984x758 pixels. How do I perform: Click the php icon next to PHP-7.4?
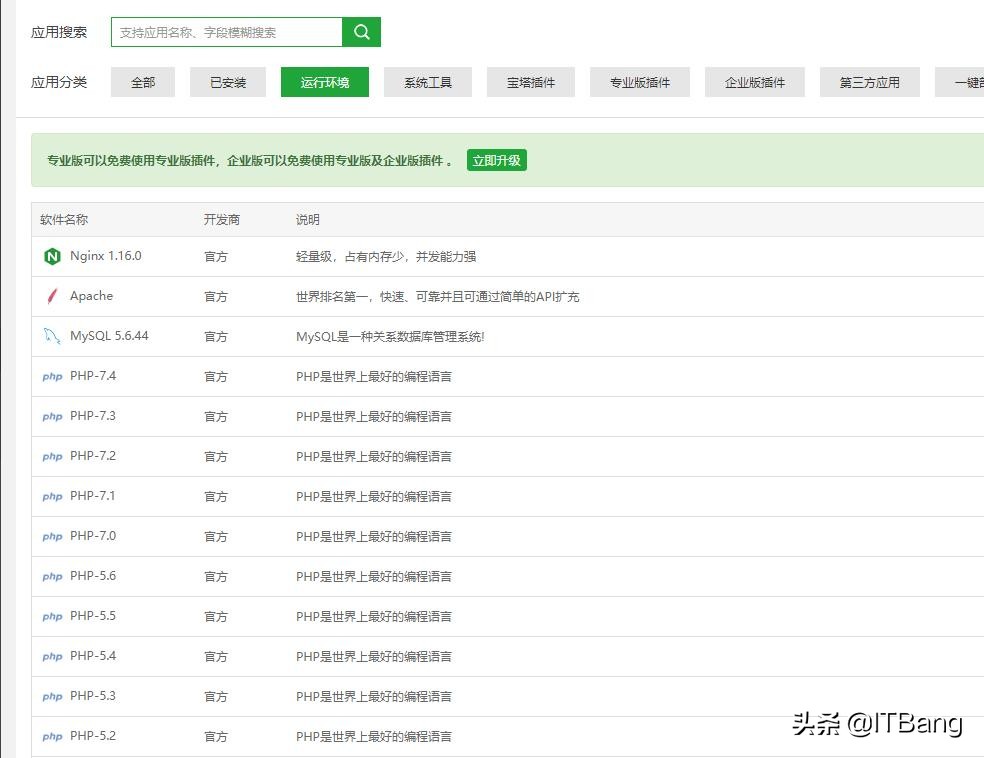[x=52, y=377]
